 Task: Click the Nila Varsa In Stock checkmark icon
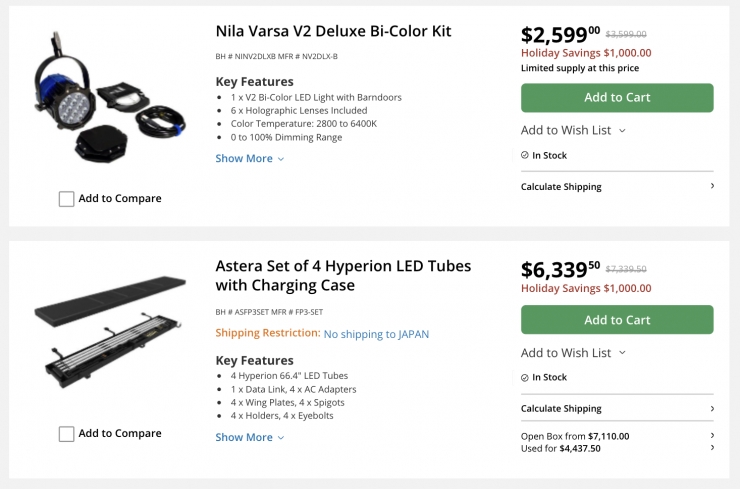tap(525, 156)
